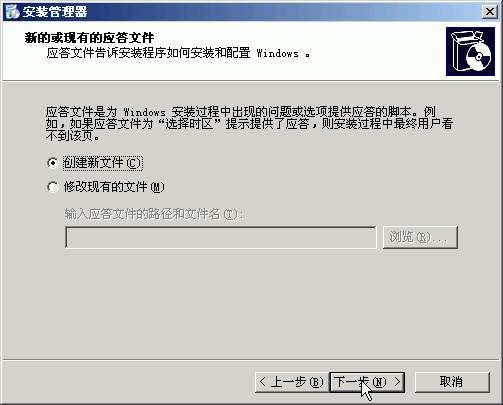503x405 pixels.
Task: Click the 输入应答文件的路径和文件名 label
Action: 154,214
